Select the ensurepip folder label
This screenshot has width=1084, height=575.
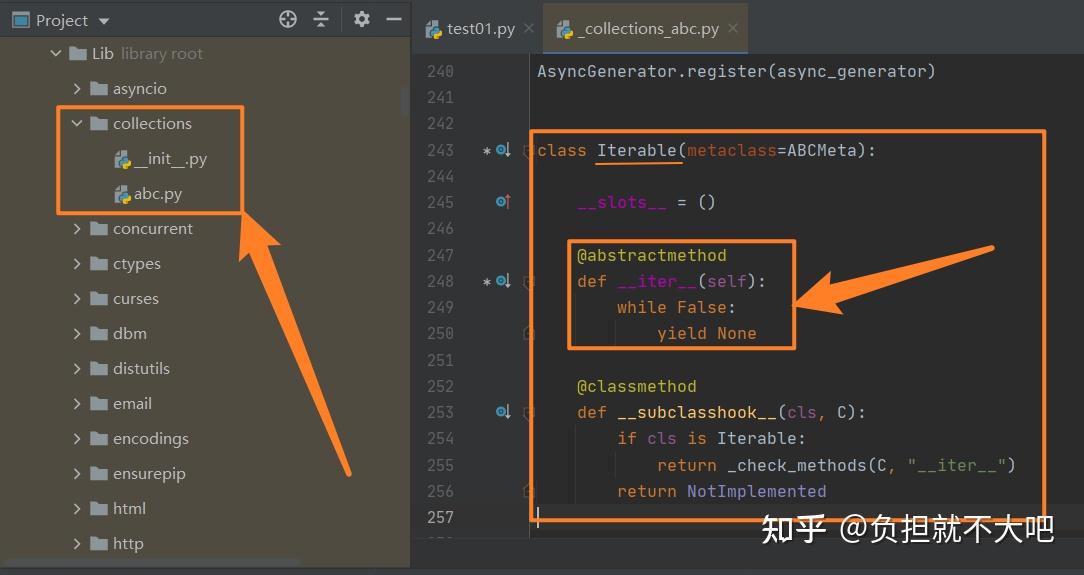coord(149,473)
